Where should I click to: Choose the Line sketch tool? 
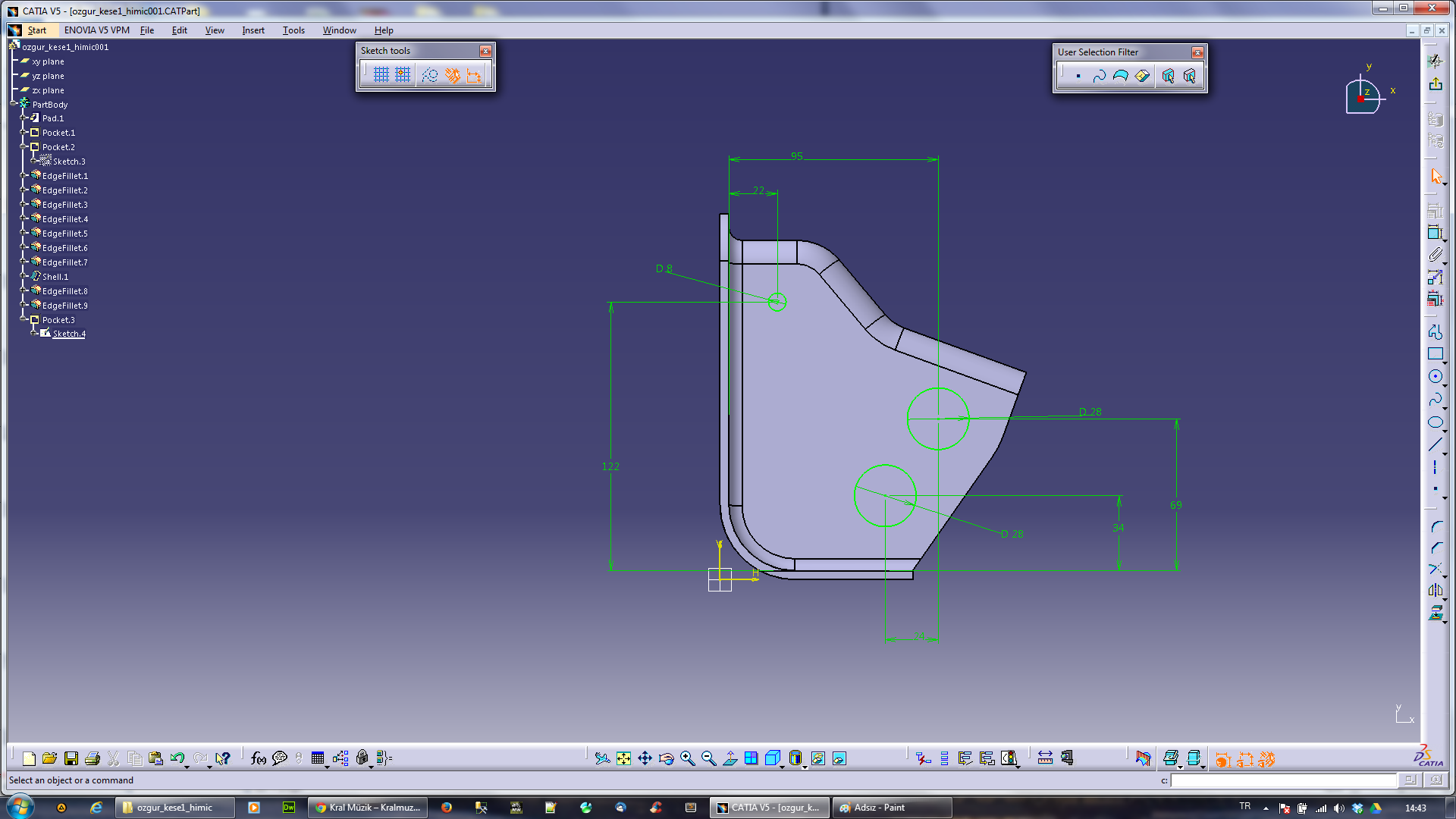point(1435,445)
